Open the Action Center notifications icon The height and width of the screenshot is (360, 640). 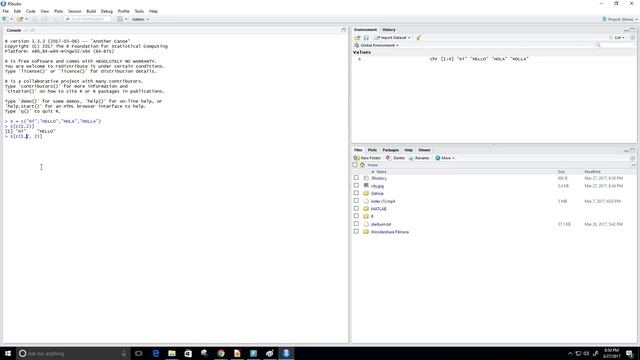coord(630,353)
